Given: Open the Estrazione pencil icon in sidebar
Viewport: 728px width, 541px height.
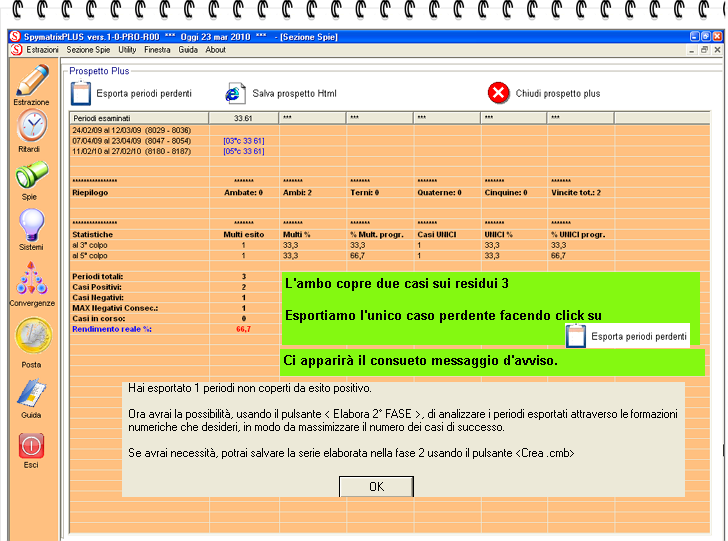Looking at the screenshot, I should [32, 80].
